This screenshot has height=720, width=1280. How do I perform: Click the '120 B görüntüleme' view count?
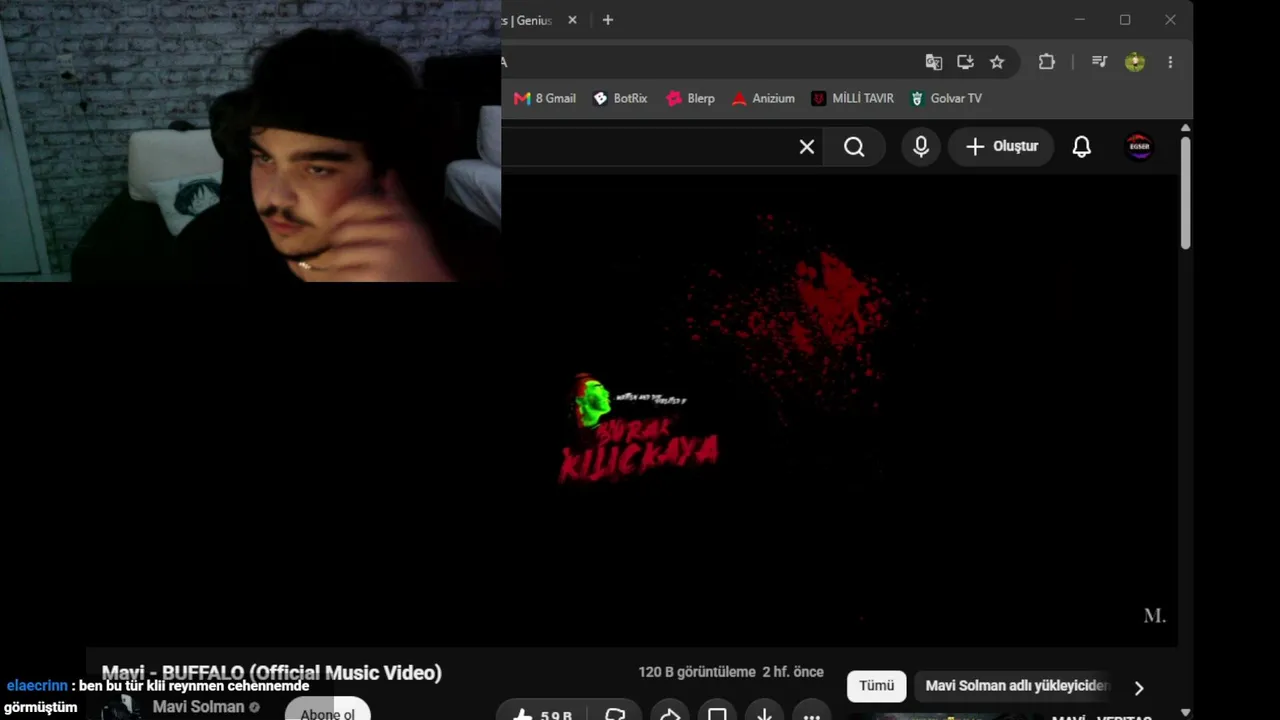pyautogui.click(x=697, y=672)
